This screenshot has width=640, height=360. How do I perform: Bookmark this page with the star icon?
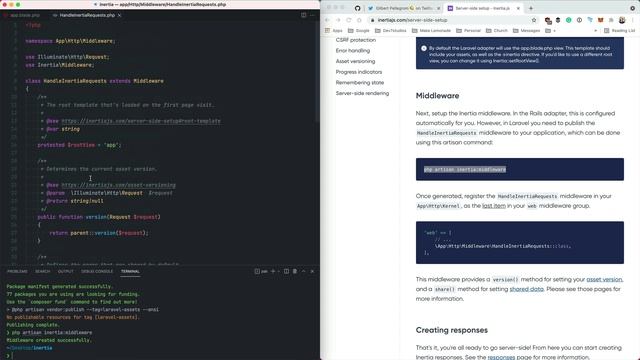click(533, 20)
